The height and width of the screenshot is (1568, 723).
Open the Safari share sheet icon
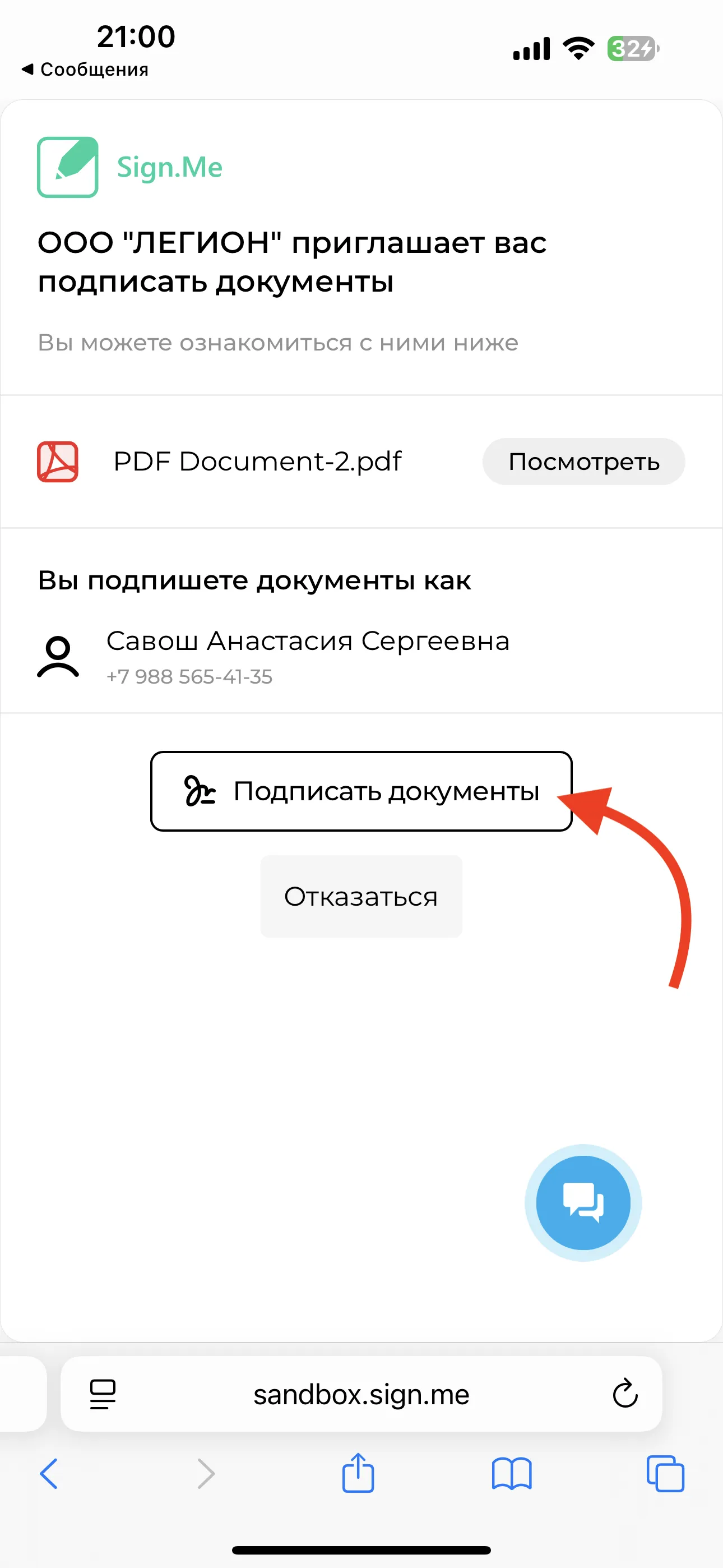click(x=359, y=1473)
